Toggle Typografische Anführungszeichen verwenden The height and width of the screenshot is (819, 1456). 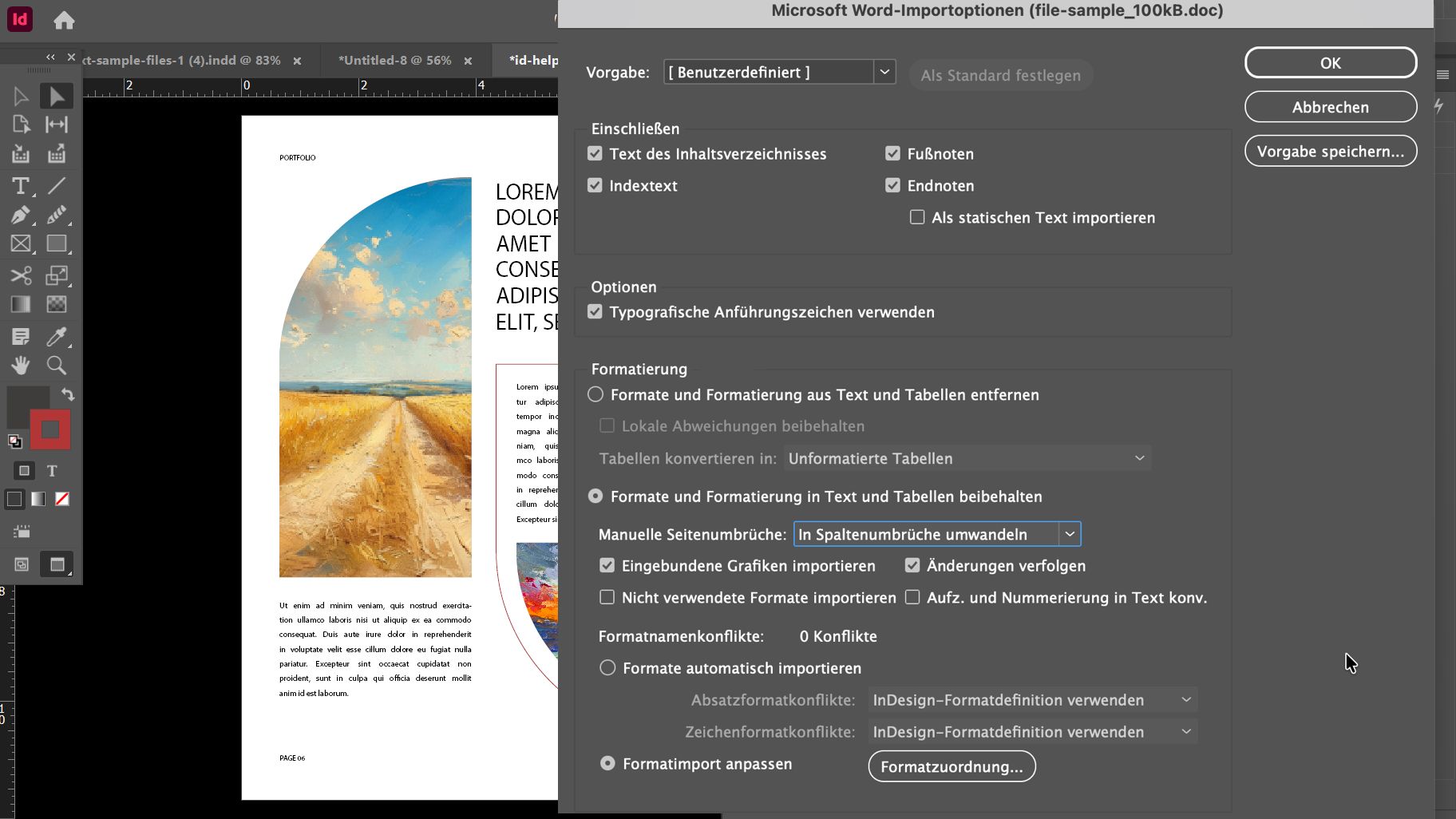click(x=595, y=311)
